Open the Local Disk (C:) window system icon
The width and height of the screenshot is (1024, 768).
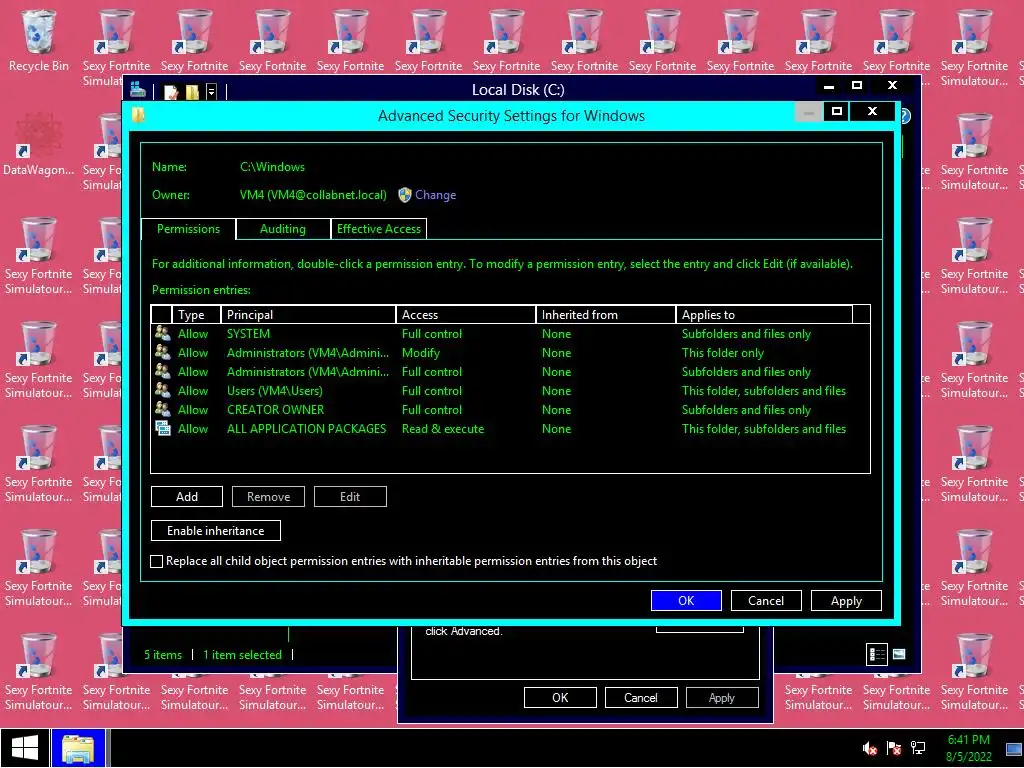tap(138, 89)
